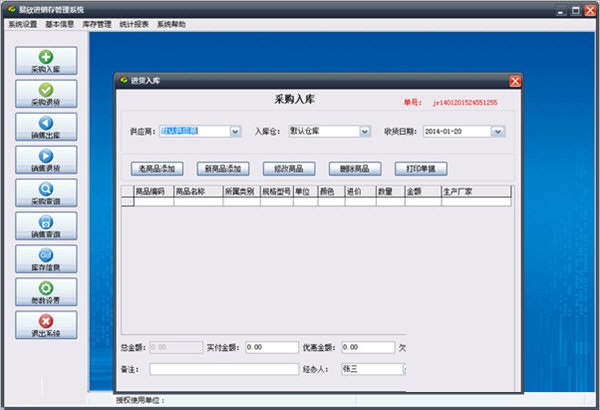Screen dimensions: 600x410
Task: Open the 库存管理 menu
Action: coord(97,25)
